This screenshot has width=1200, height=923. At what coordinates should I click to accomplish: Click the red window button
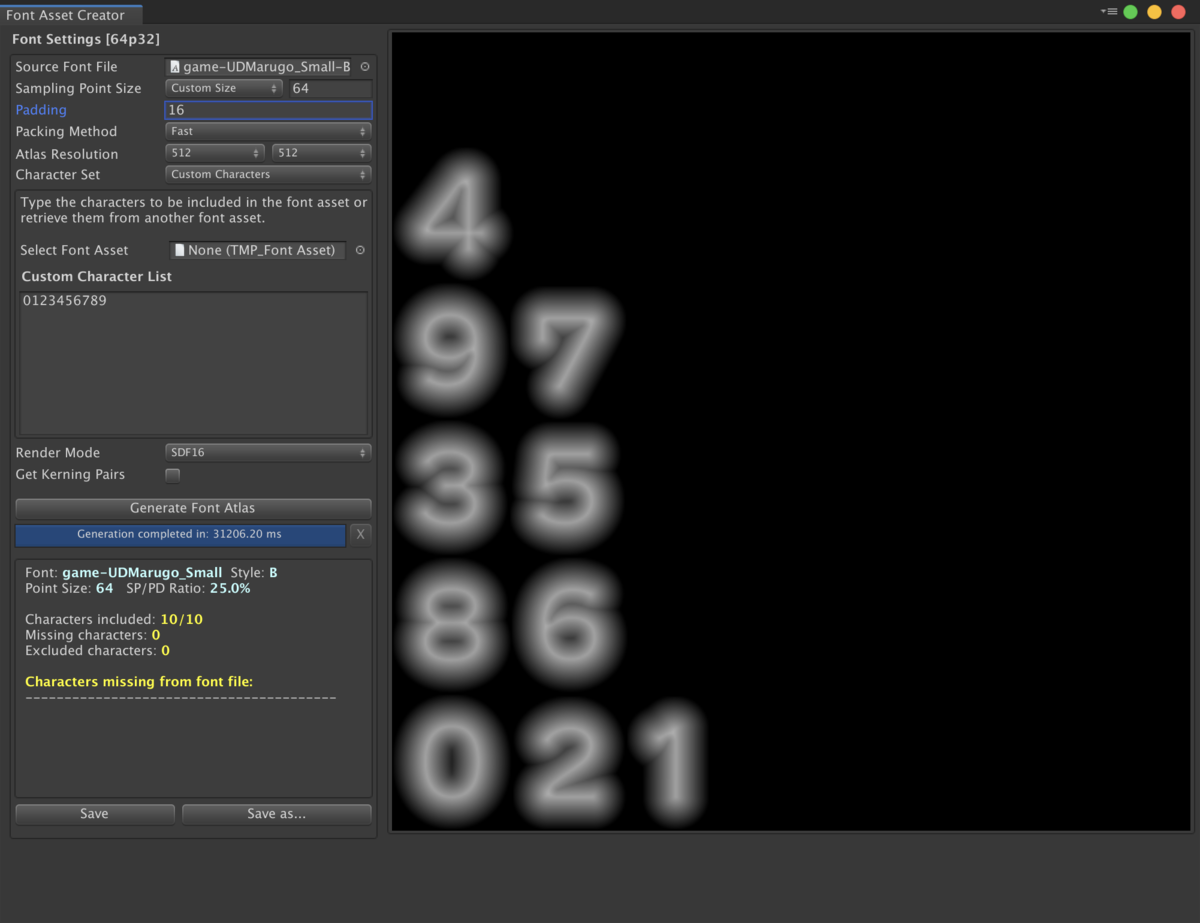pos(1178,12)
